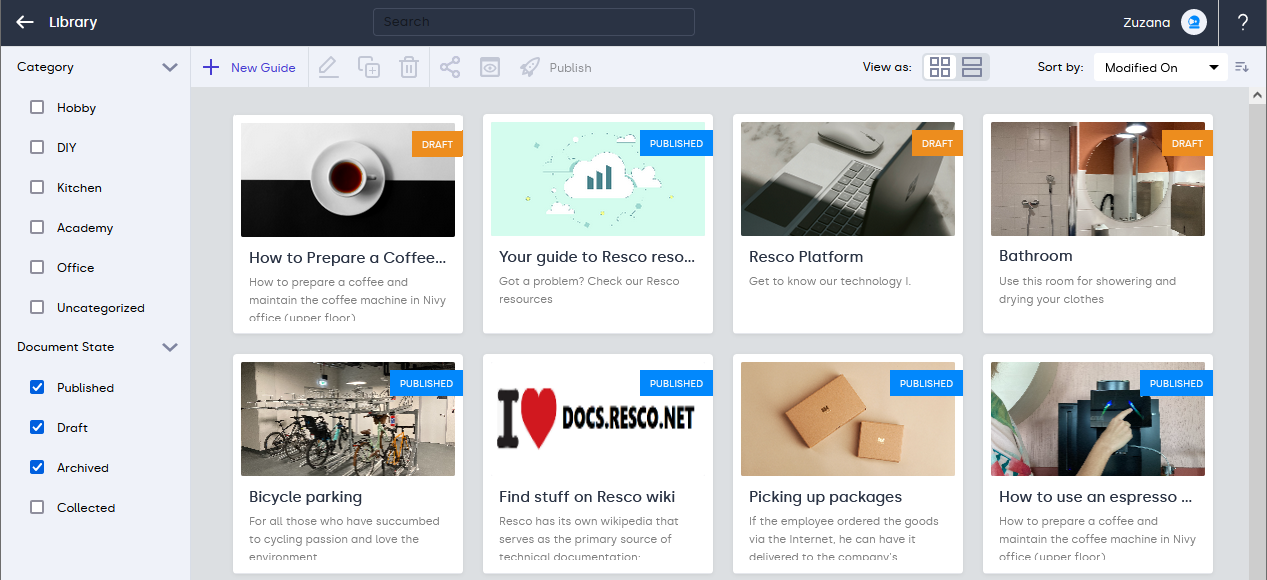Check the Collected document state filter

click(37, 507)
